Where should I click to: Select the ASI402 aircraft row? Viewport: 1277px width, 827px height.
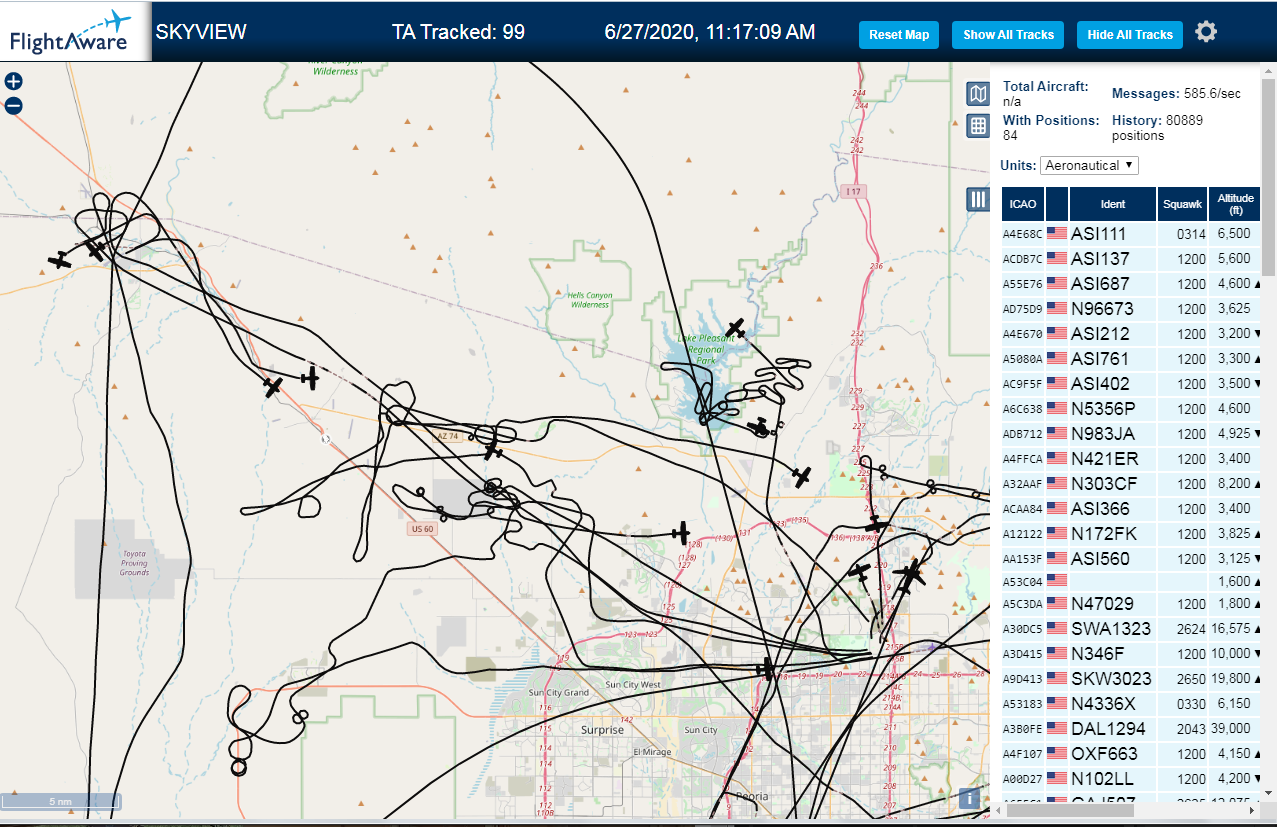pyautogui.click(x=1132, y=384)
